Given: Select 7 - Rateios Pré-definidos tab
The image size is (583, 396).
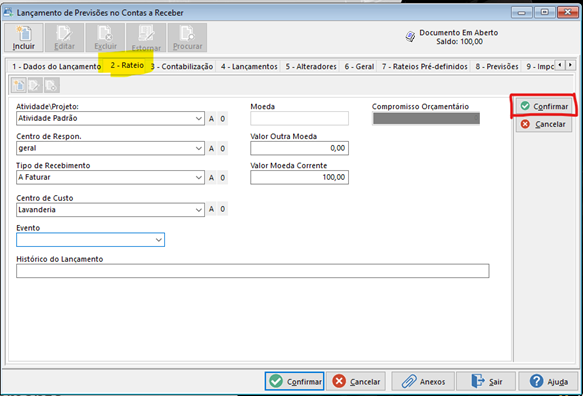Looking at the screenshot, I should (x=424, y=67).
